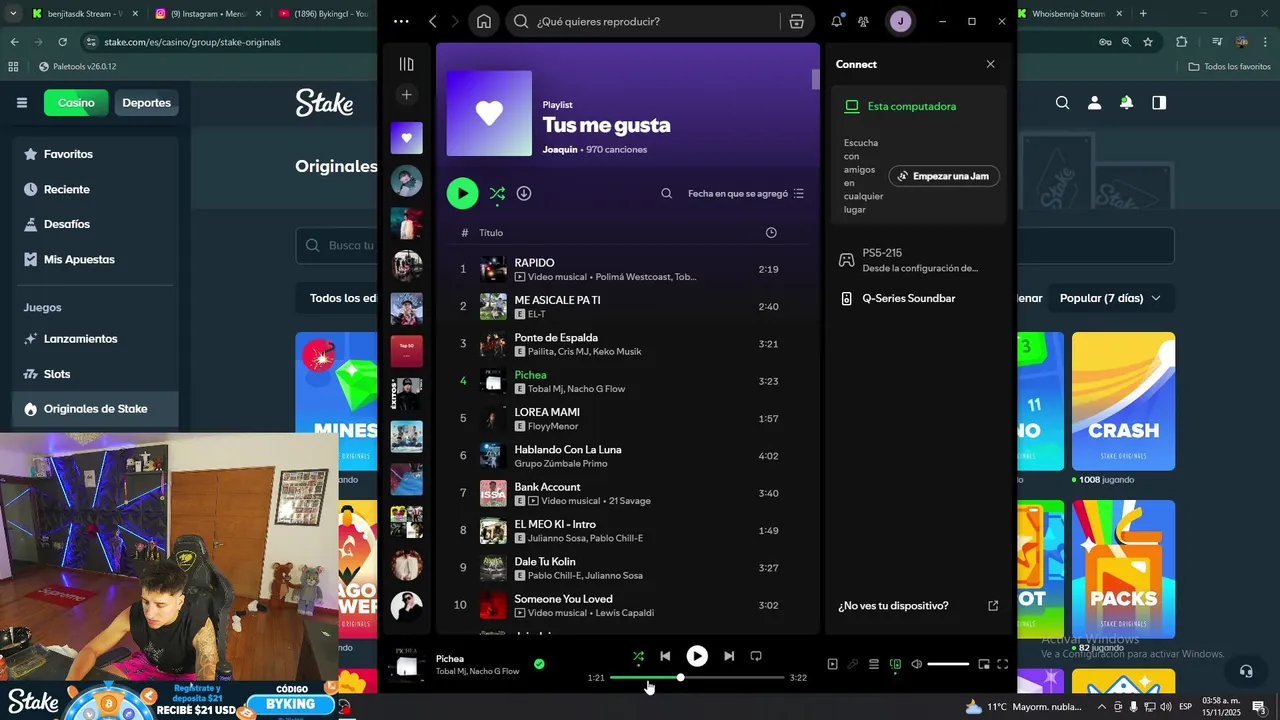
Task: Toggle liked checkmark for Pichea
Action: point(539,663)
